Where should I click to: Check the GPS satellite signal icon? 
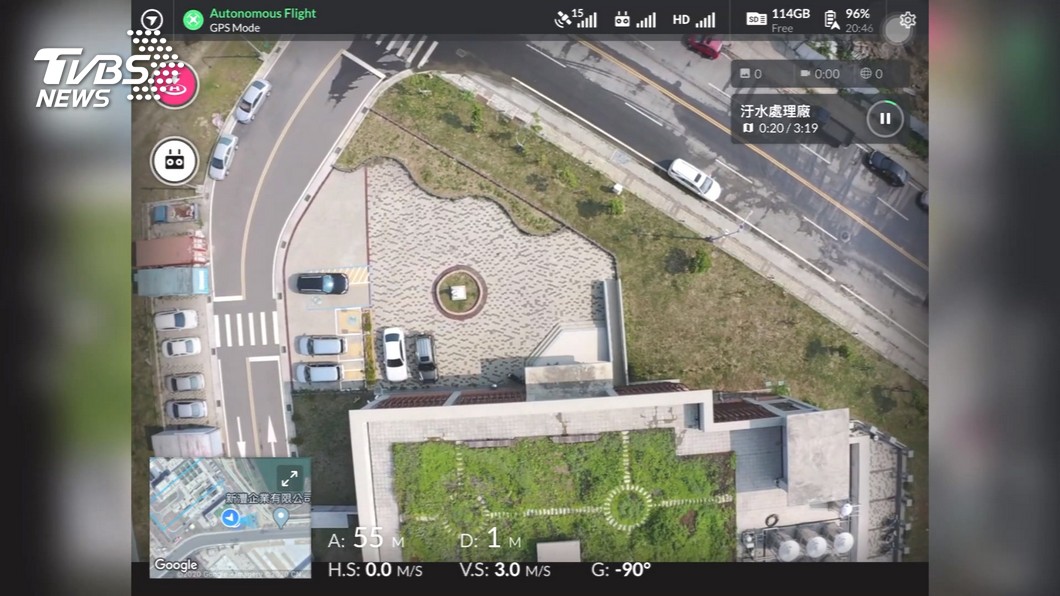(575, 19)
